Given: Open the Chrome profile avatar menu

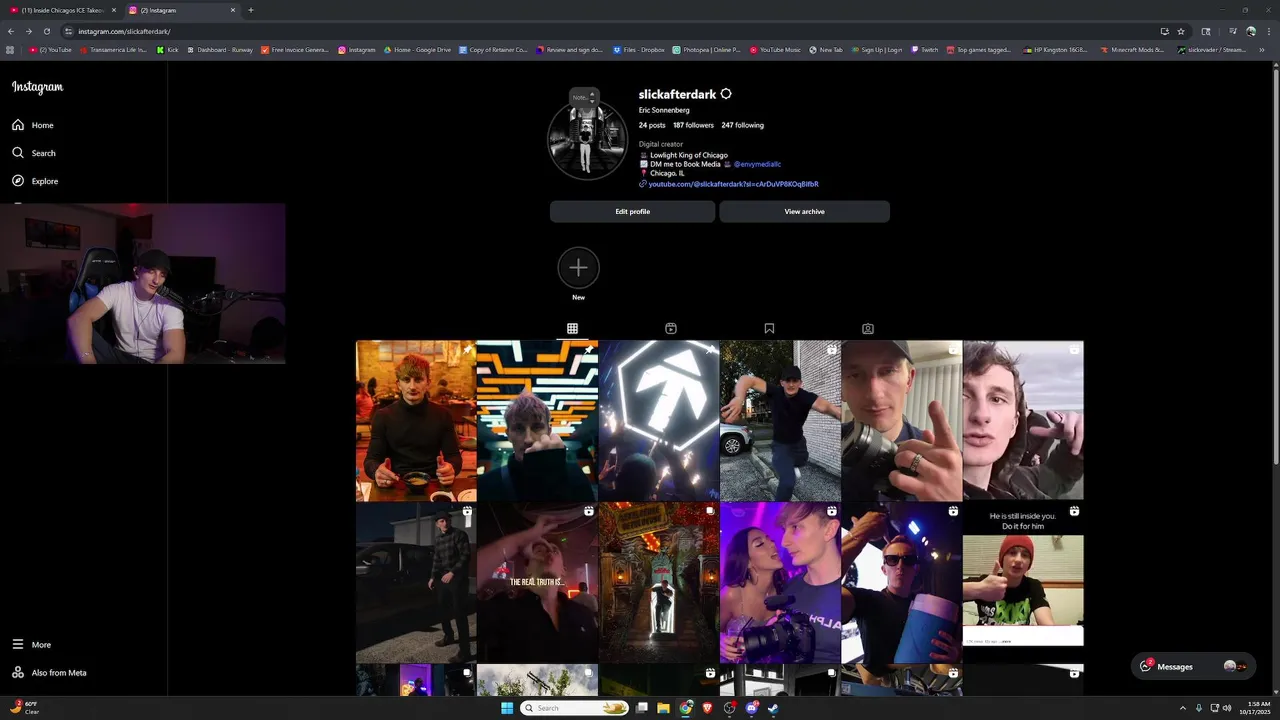Looking at the screenshot, I should (x=1250, y=31).
